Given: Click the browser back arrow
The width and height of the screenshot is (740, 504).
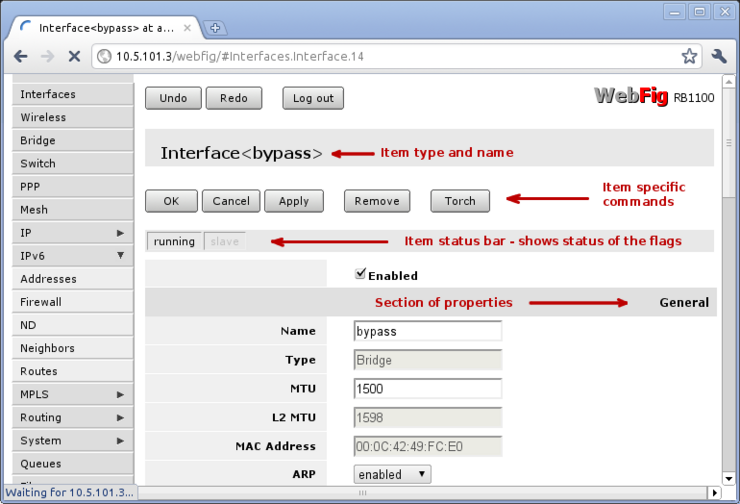Looking at the screenshot, I should point(21,57).
